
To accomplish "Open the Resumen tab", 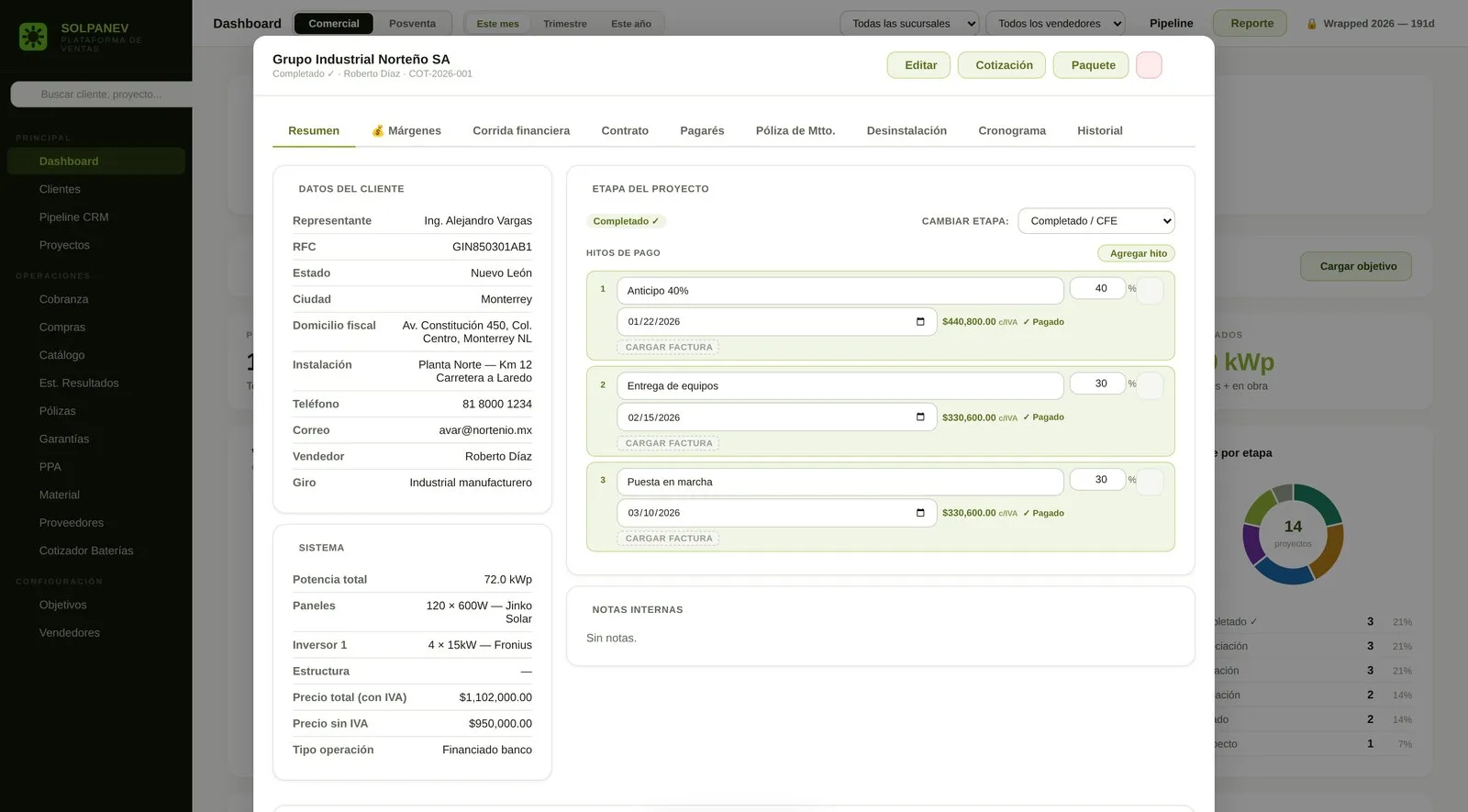I will [x=314, y=131].
